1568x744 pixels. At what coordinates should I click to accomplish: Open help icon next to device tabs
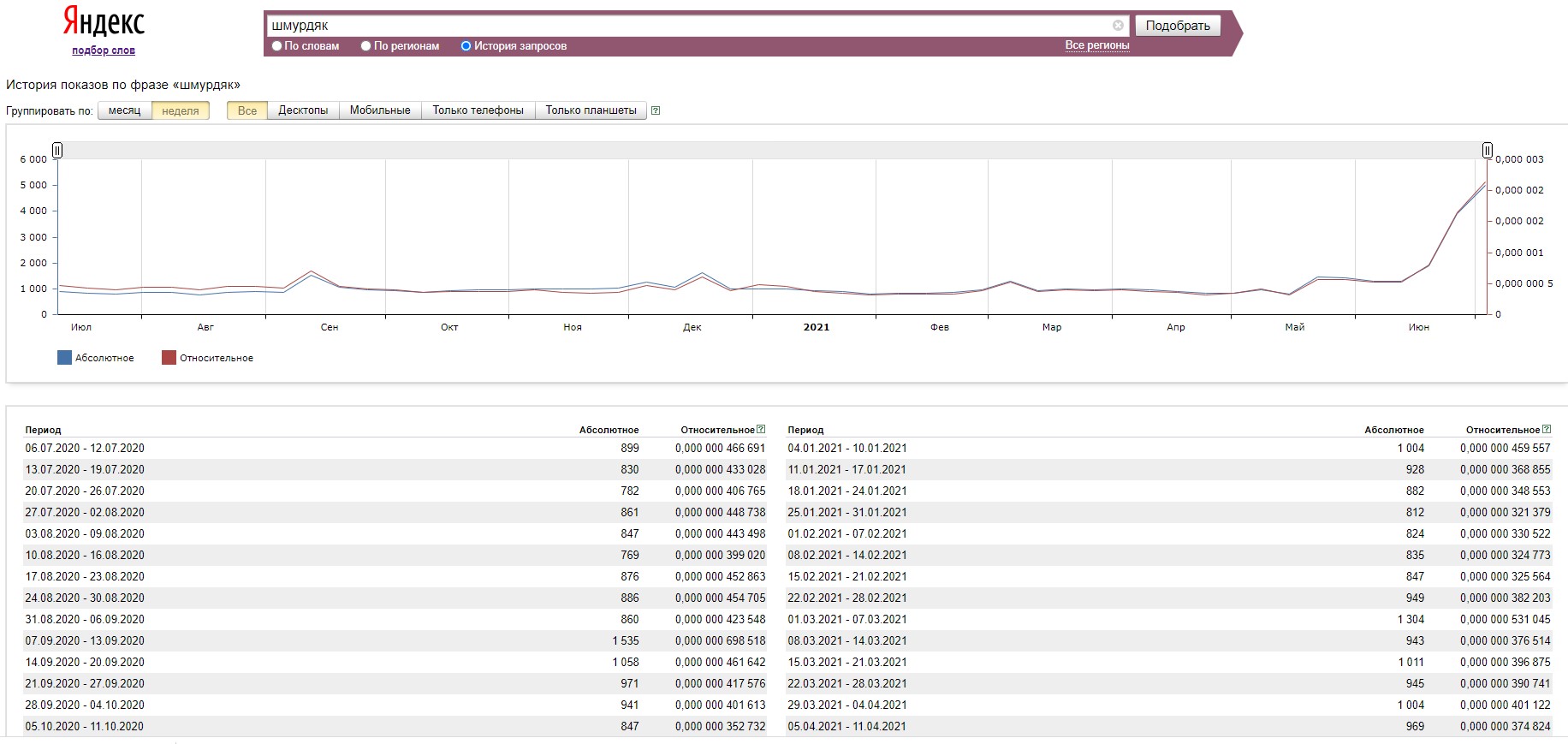click(656, 110)
